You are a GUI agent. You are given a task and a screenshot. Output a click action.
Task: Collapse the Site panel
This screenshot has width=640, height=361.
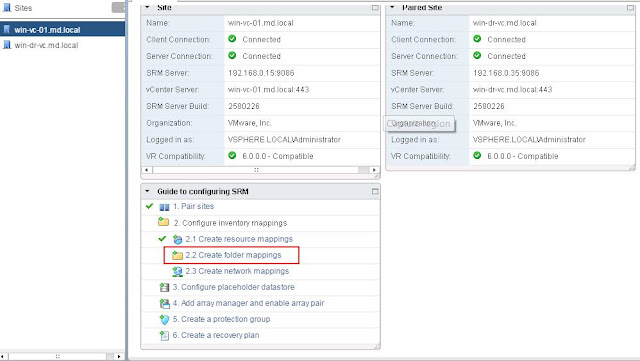(147, 7)
